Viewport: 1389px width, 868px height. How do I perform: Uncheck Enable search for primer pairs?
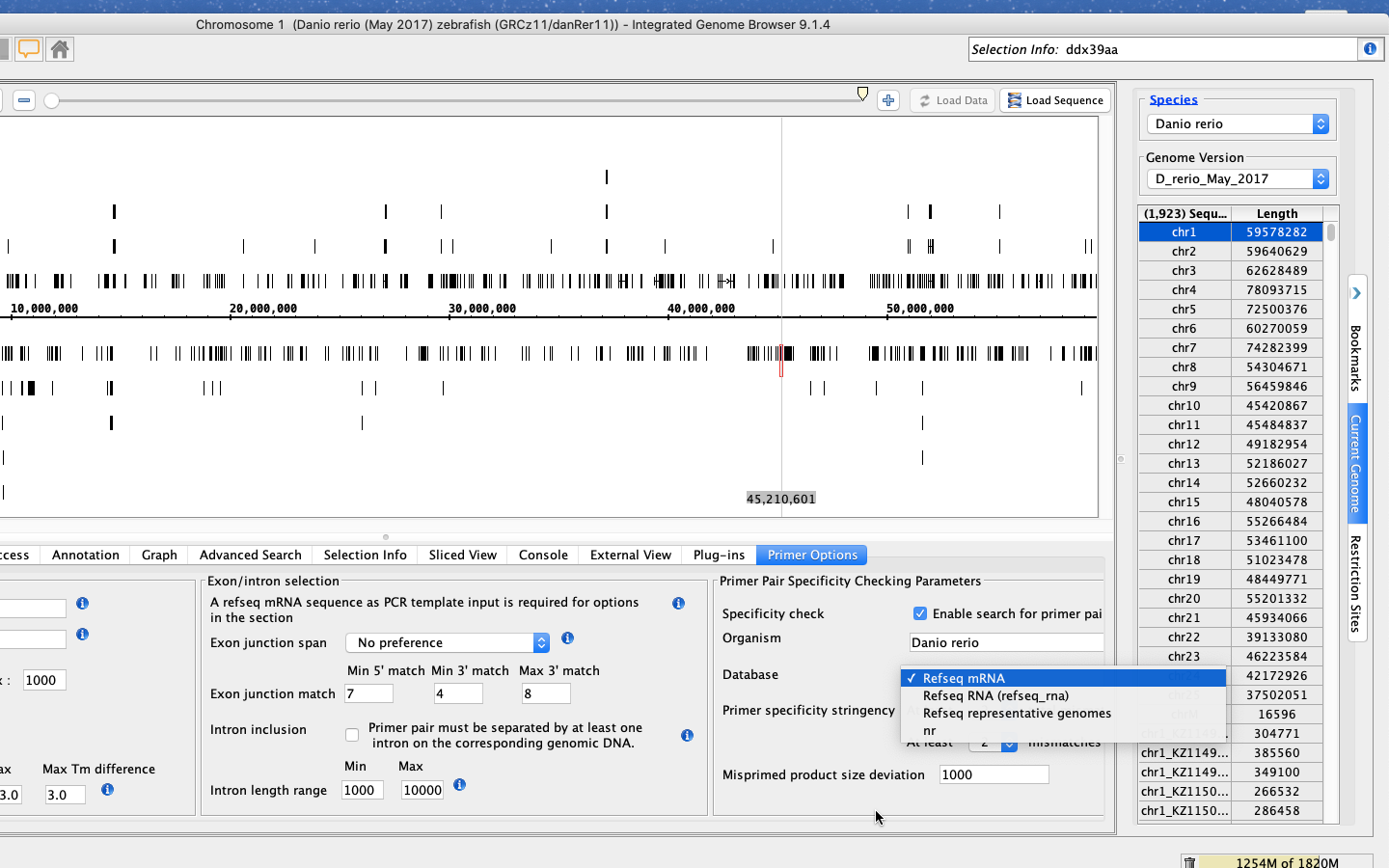[x=920, y=613]
